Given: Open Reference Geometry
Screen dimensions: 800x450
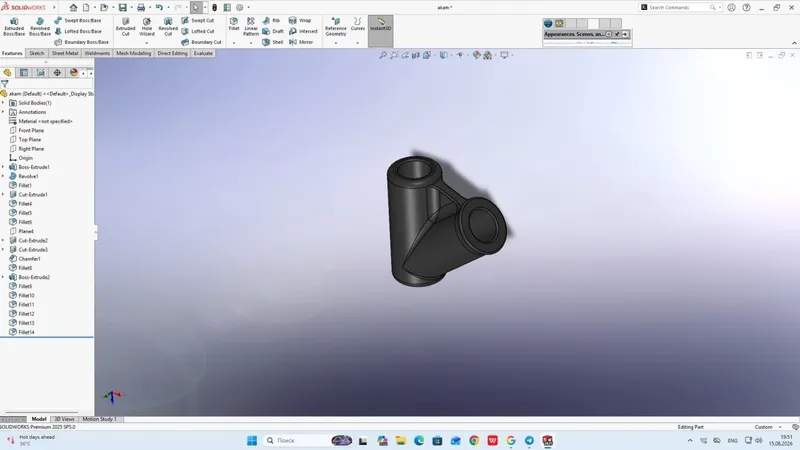Looking at the screenshot, I should (x=336, y=27).
